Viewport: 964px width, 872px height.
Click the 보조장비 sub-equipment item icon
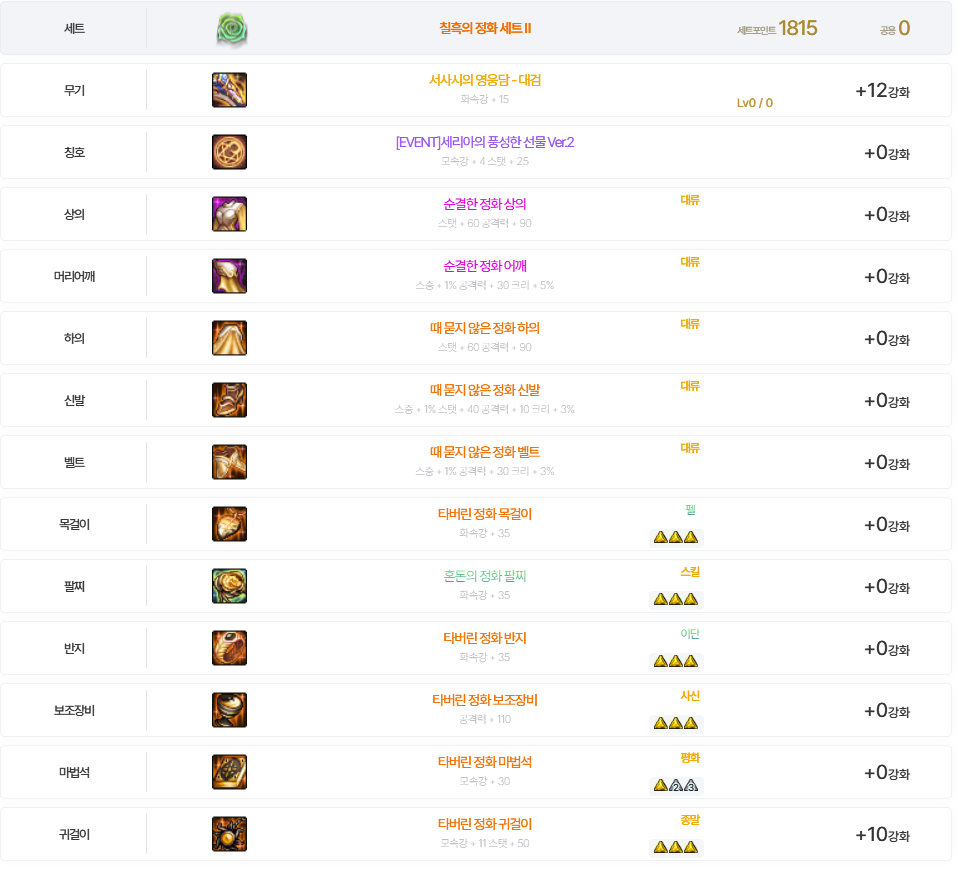point(229,710)
